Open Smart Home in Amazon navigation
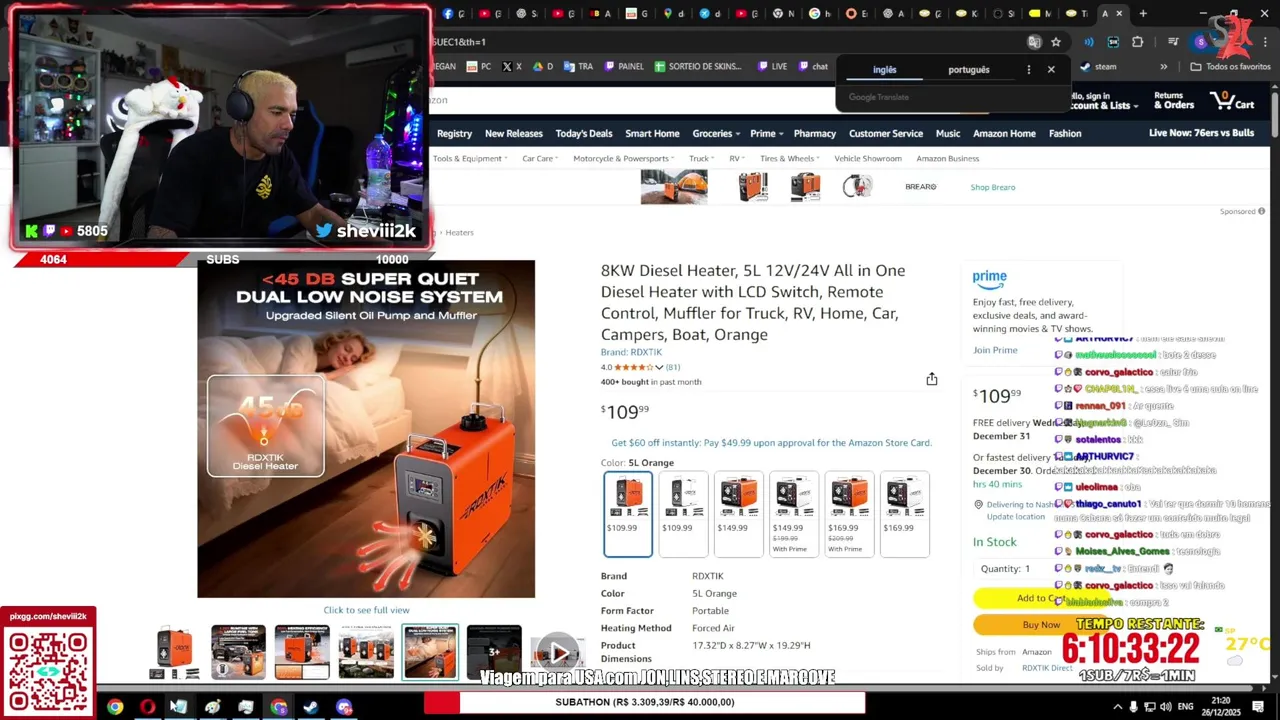Image resolution: width=1280 pixels, height=720 pixels. (652, 133)
